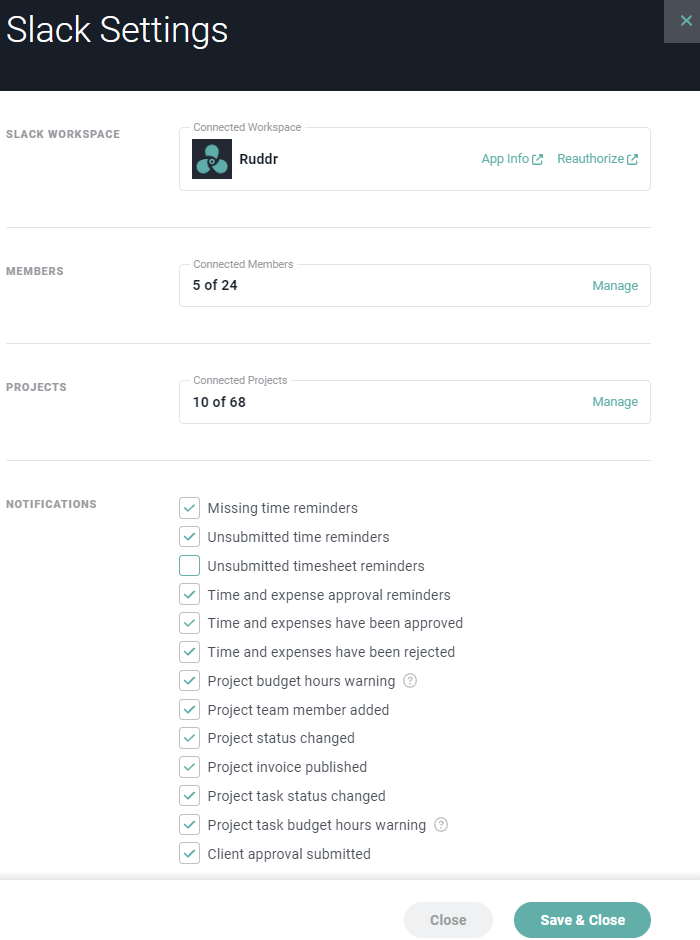This screenshot has width=700, height=940.
Task: Manage connected members
Action: 614,286
